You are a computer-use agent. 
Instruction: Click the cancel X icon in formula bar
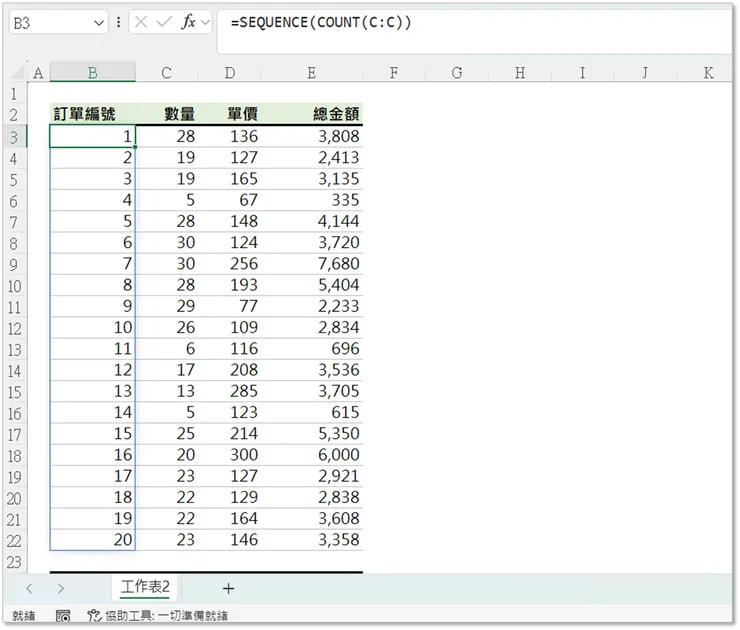(x=141, y=22)
